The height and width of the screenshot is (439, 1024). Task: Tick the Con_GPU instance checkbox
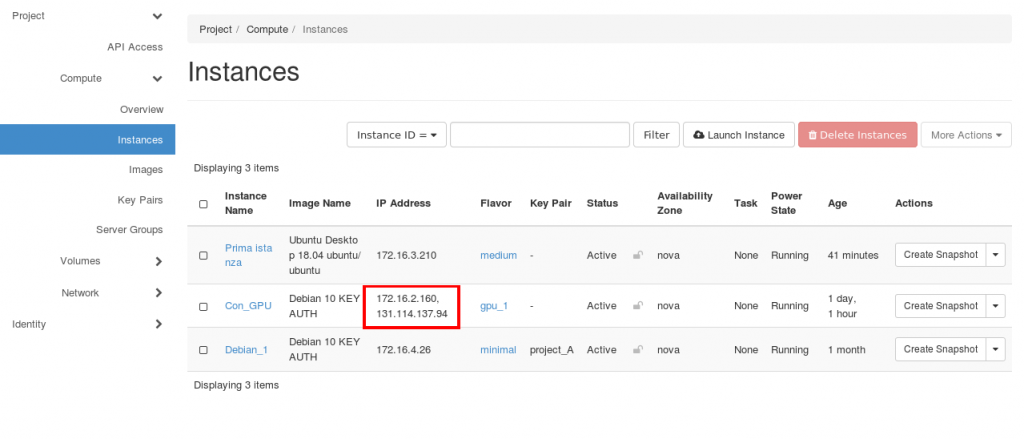pos(204,306)
